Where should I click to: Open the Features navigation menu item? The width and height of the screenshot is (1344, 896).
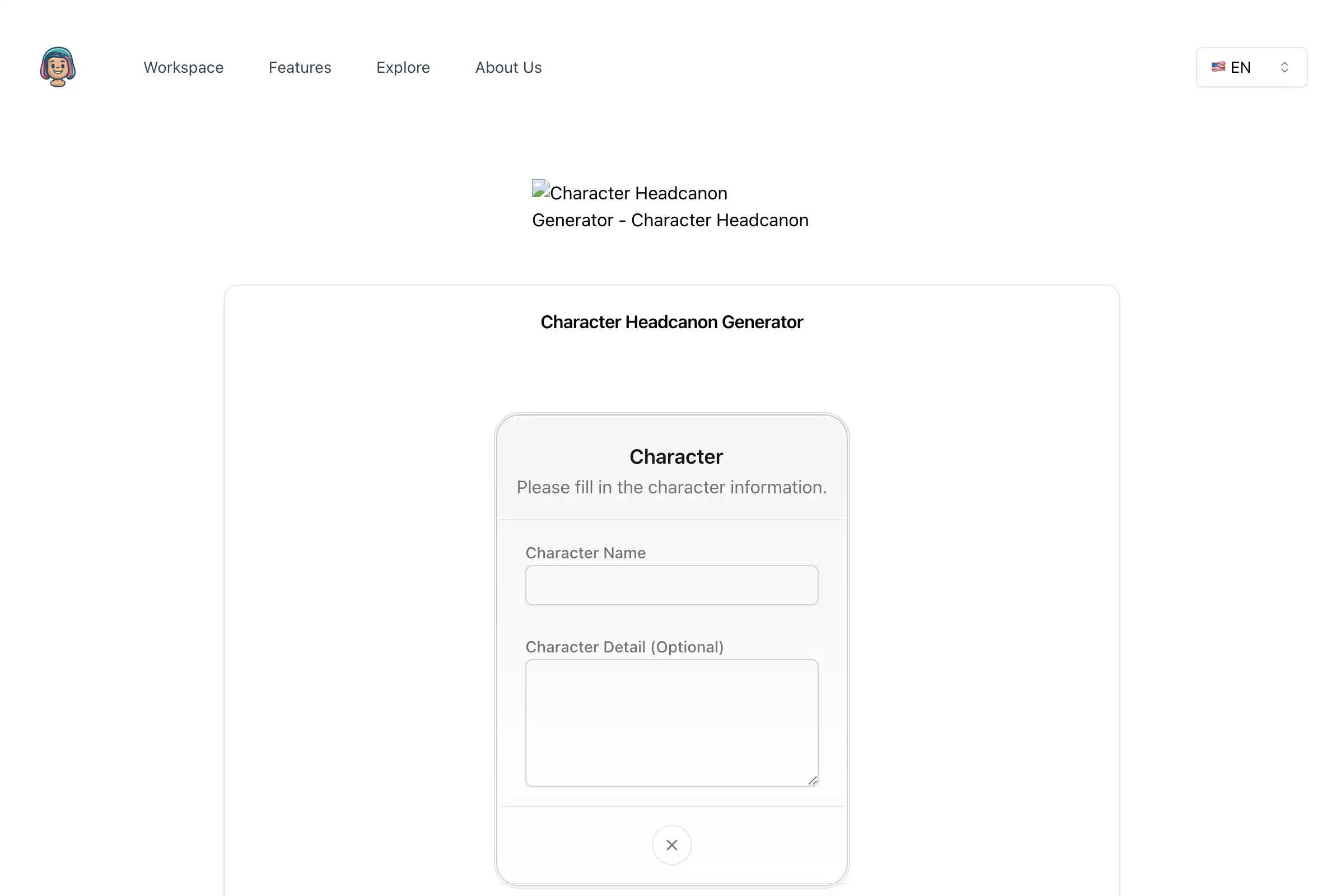coord(300,67)
